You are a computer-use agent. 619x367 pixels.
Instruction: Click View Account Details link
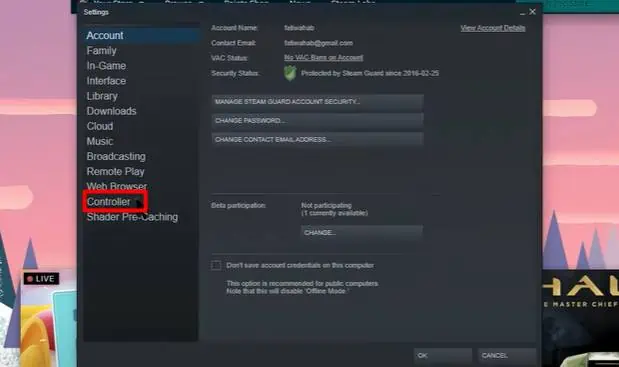pos(493,28)
